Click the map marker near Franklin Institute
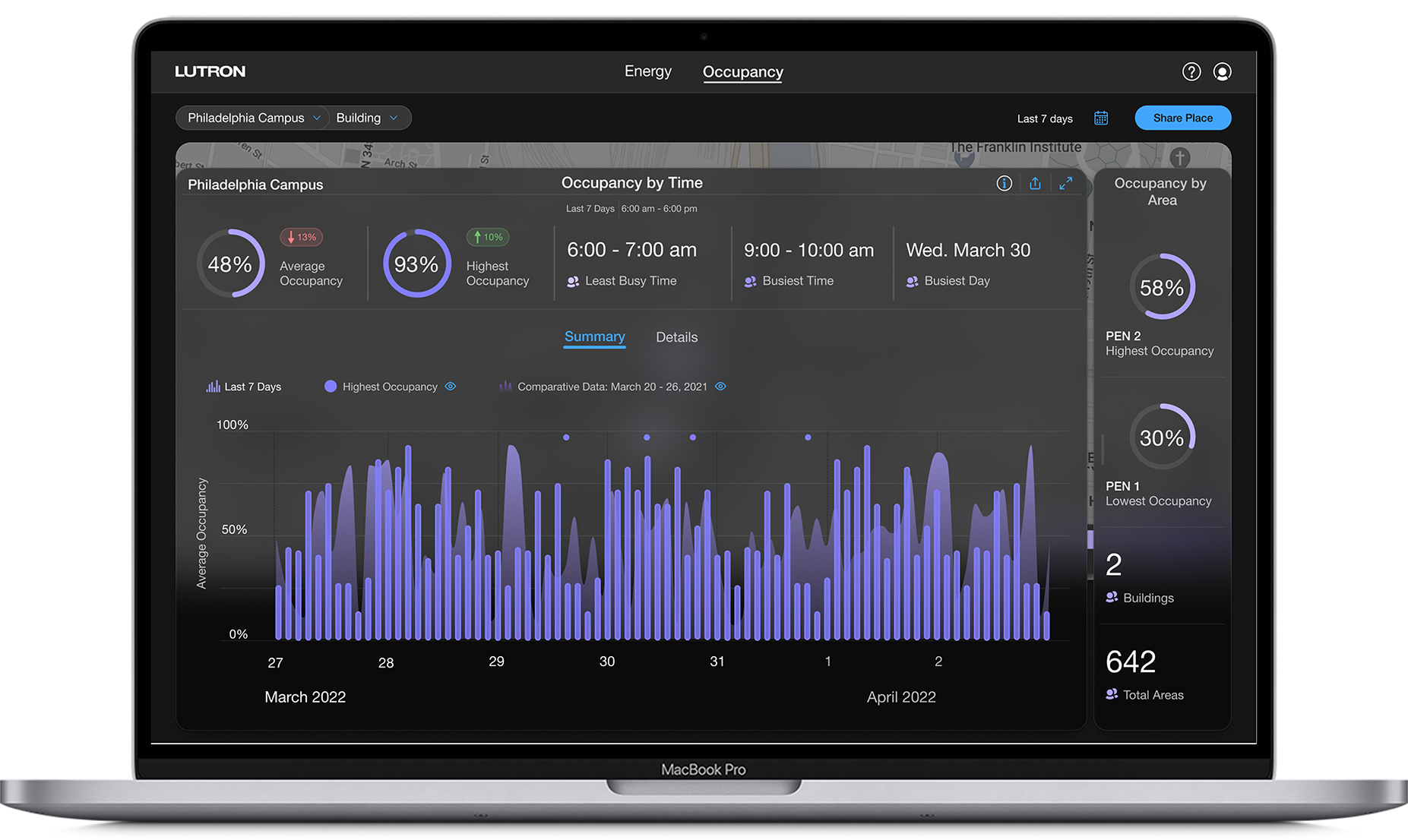Screen dimensions: 1408x840 (964, 158)
